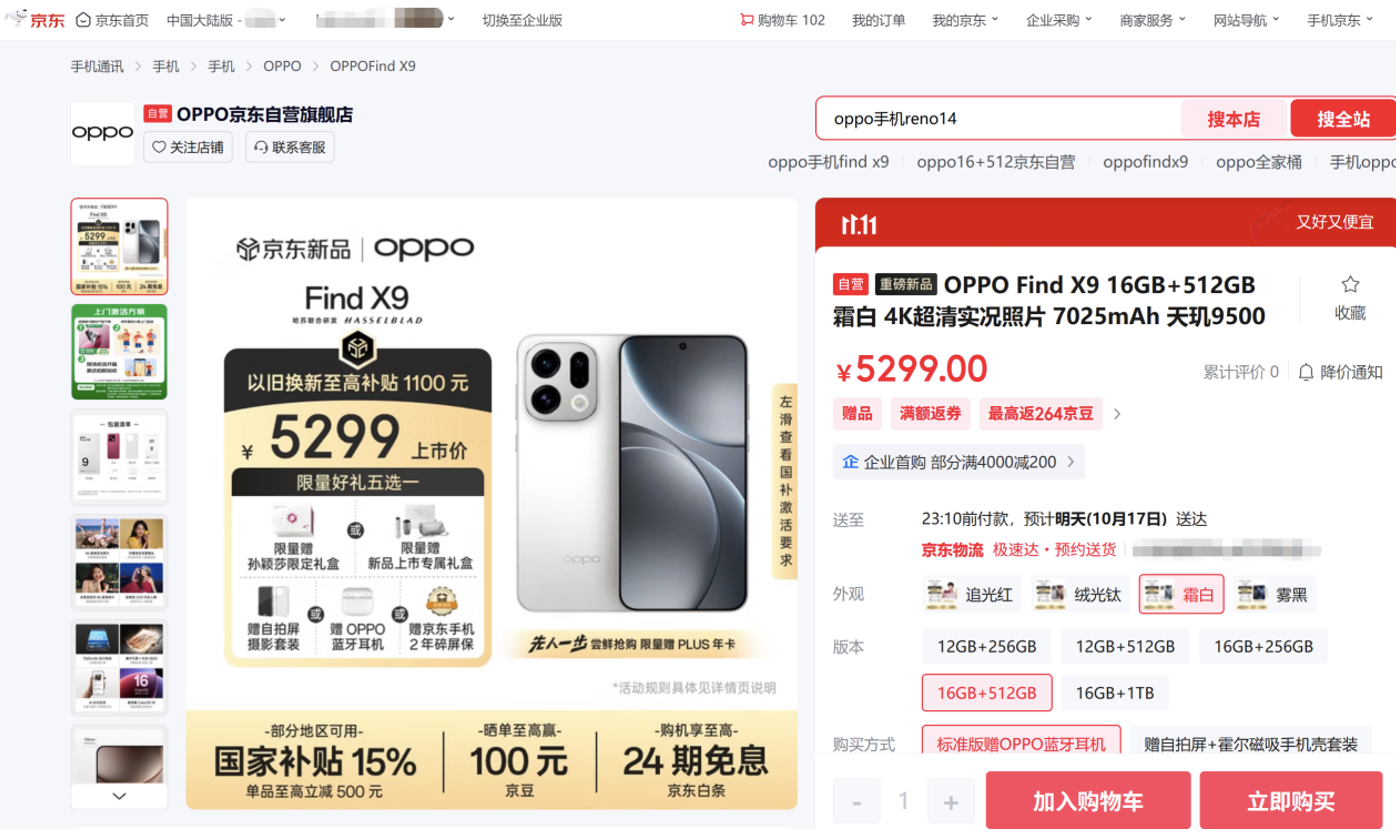Click the star icon to favorite the product
Screen dimensions: 1396x832
tap(1350, 285)
